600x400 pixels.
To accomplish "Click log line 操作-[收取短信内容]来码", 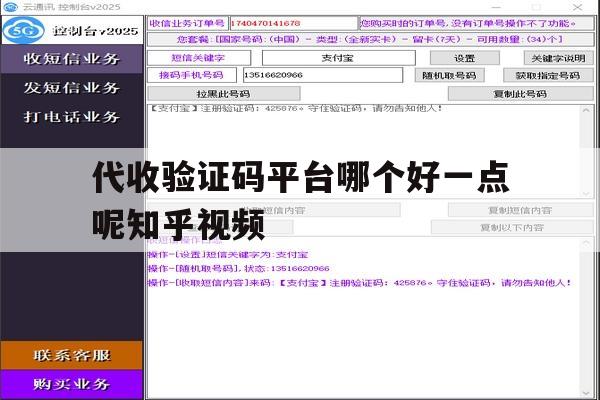I will click(360, 283).
